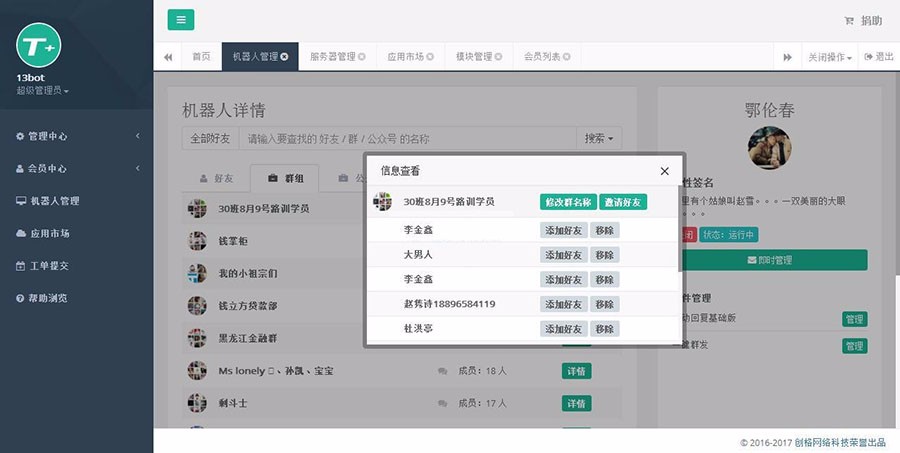This screenshot has height=453, width=900.
Task: Close the 应用市场 tab
Action: [430, 57]
